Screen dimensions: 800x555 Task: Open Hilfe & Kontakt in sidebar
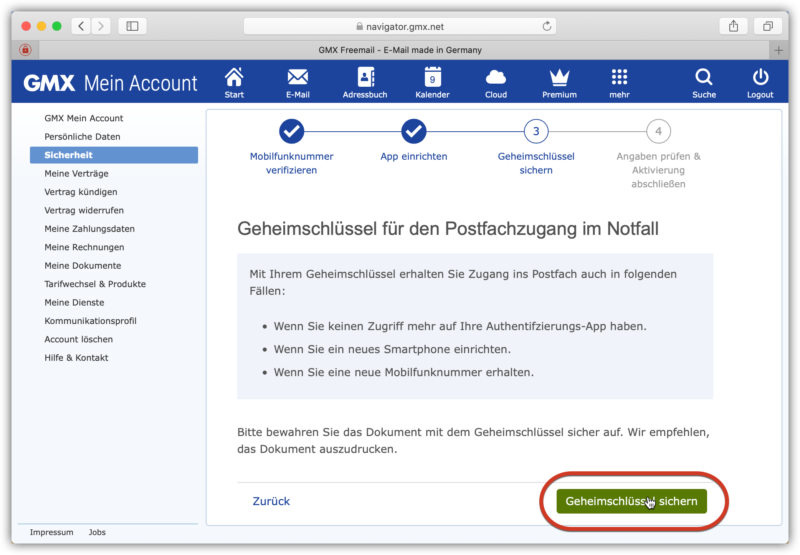[x=76, y=358]
